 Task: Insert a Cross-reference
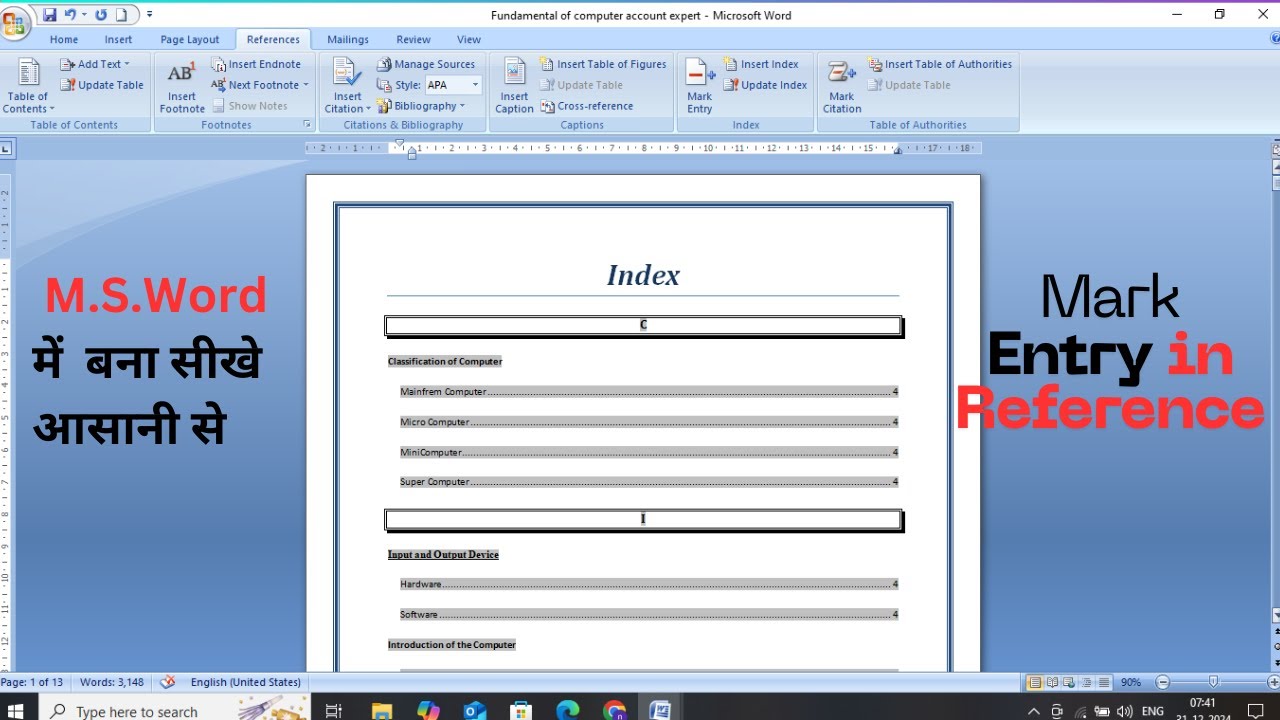(587, 106)
